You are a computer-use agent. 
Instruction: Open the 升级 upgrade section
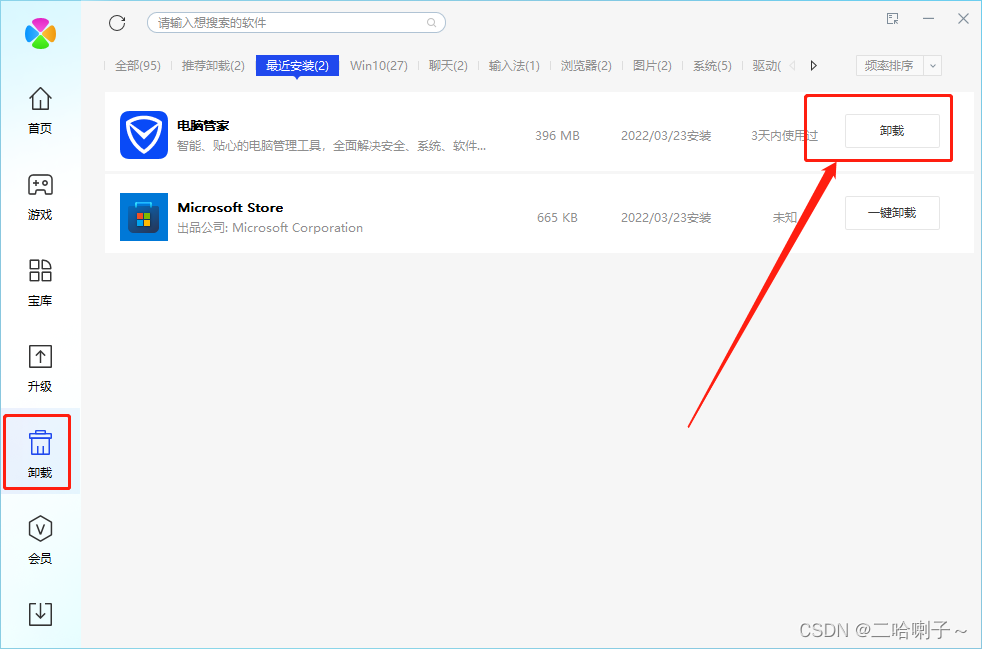[40, 368]
